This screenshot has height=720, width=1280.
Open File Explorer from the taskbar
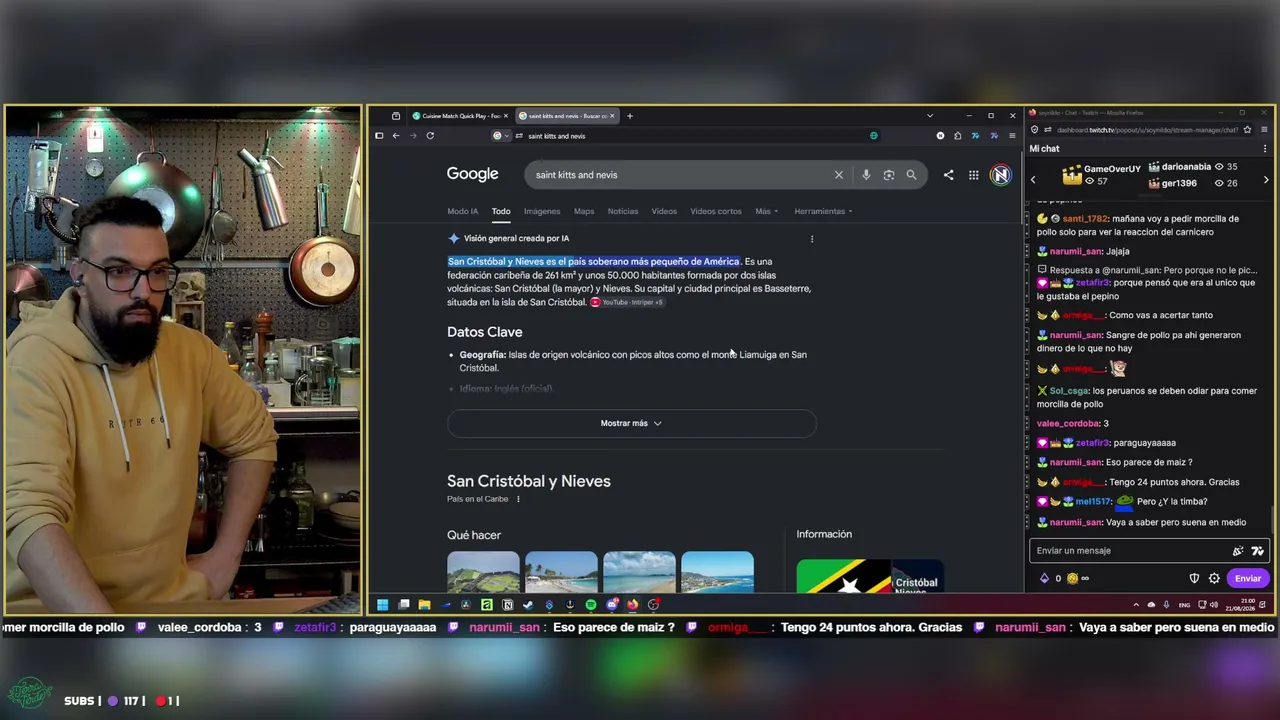point(424,604)
